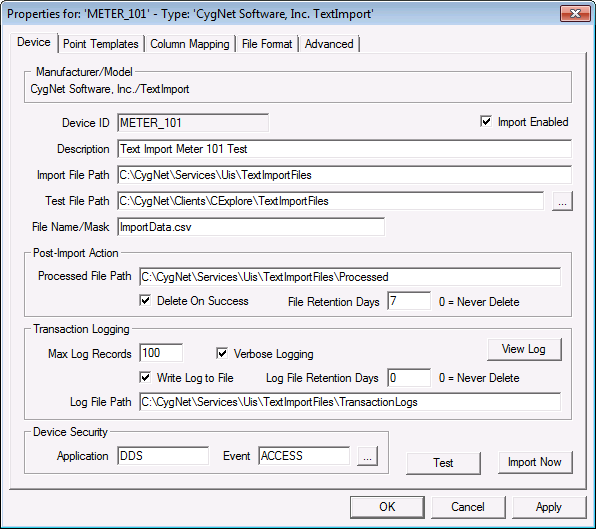This screenshot has height=529, width=596.
Task: Uncheck the Import Enabled checkbox
Action: (x=486, y=122)
